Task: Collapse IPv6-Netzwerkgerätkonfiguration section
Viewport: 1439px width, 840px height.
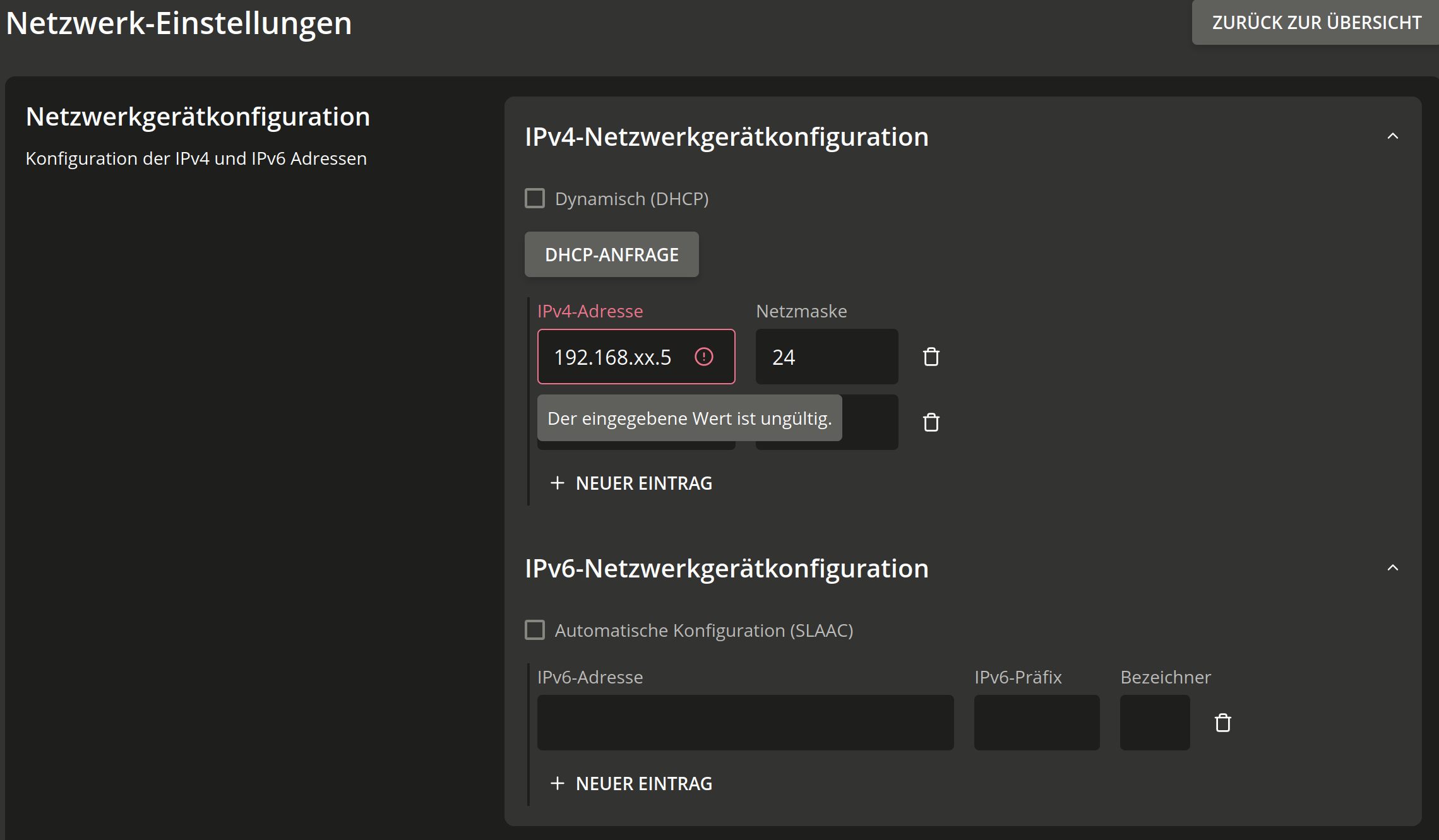Action: coord(1393,568)
